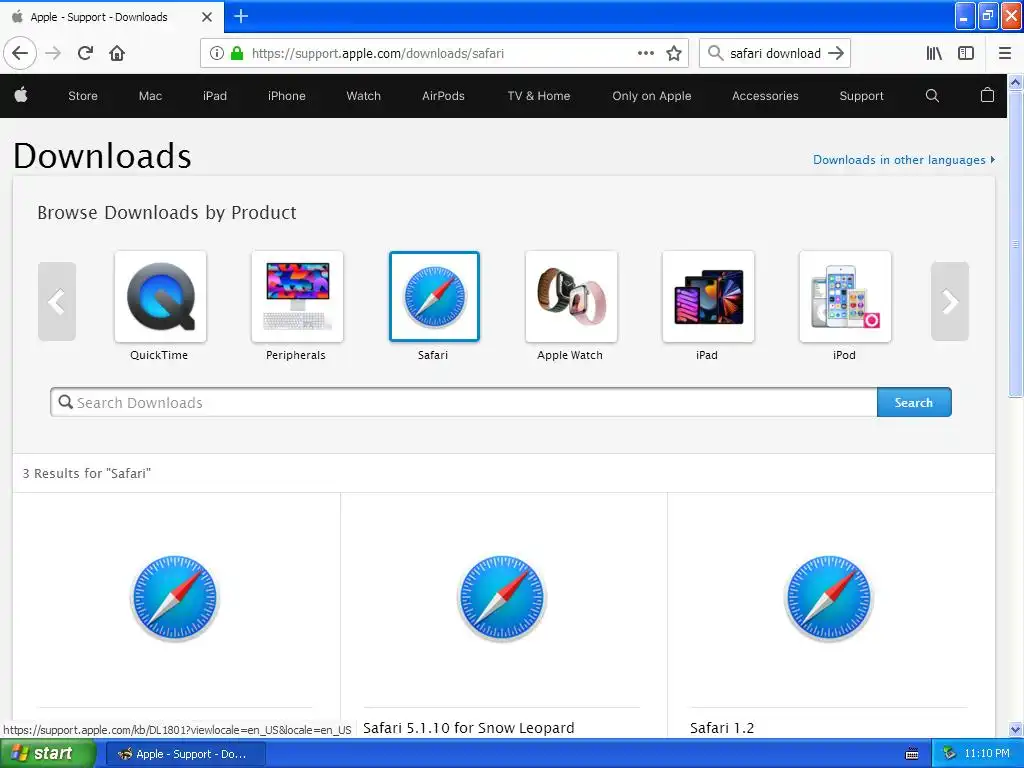Open the Watch menu item
This screenshot has height=768, width=1024.
coord(364,95)
